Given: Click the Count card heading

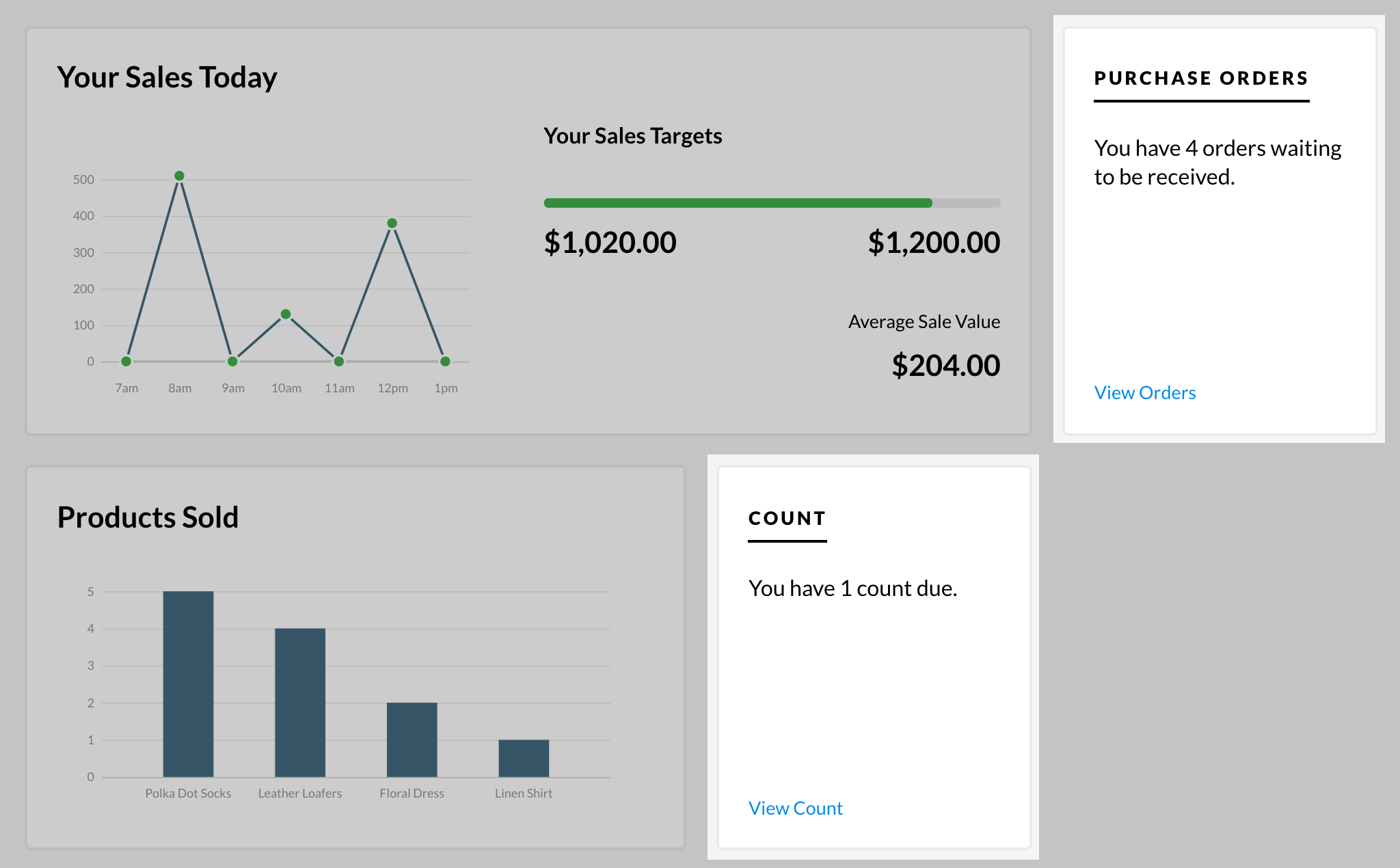Looking at the screenshot, I should click(787, 518).
